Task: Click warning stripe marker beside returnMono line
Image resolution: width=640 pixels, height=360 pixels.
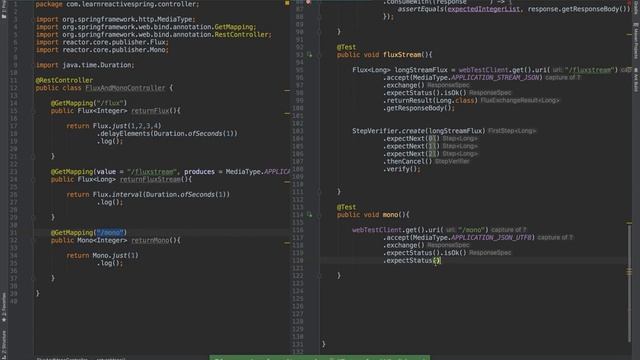Action: (x=287, y=243)
